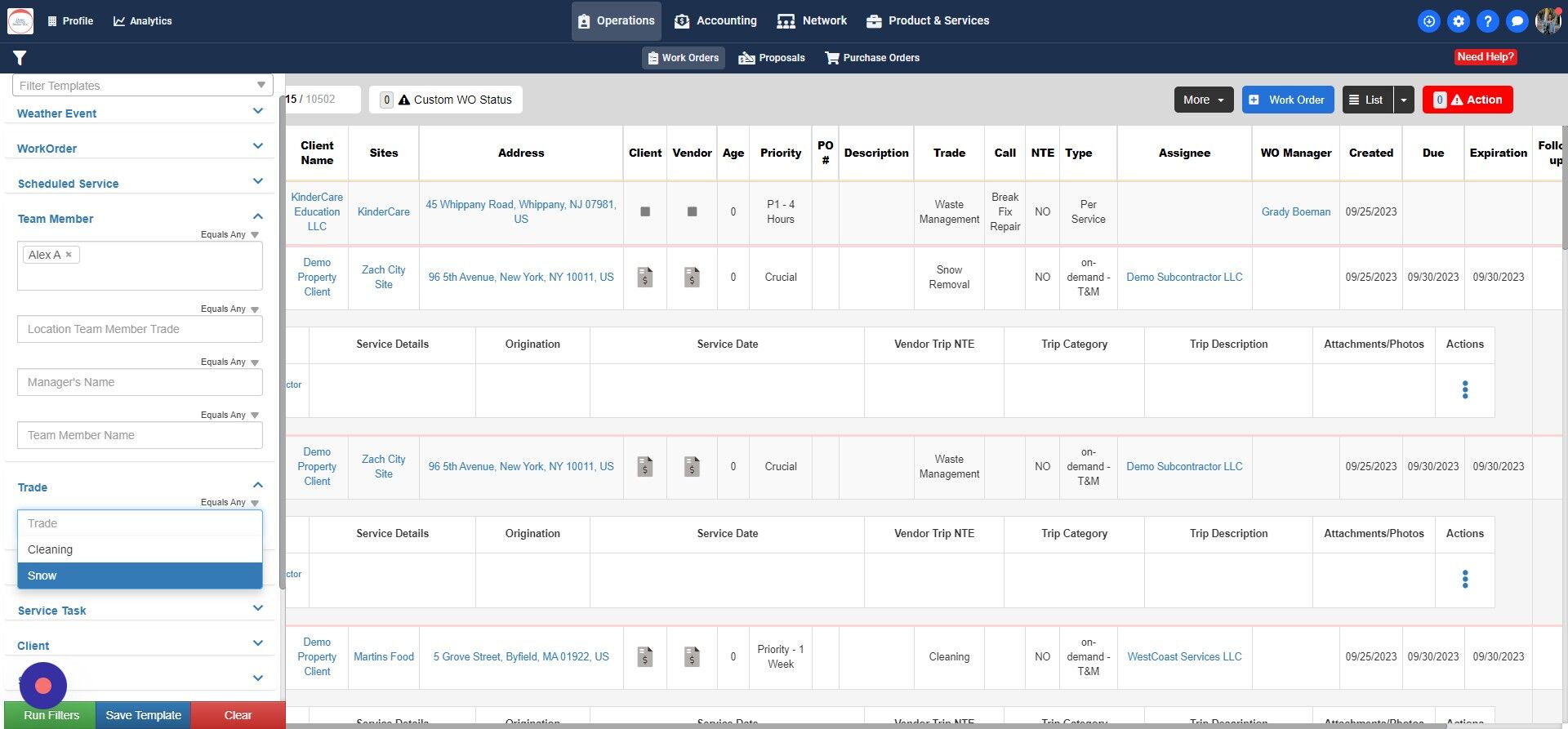
Task: Open the Filter Templates dropdown
Action: [143, 86]
